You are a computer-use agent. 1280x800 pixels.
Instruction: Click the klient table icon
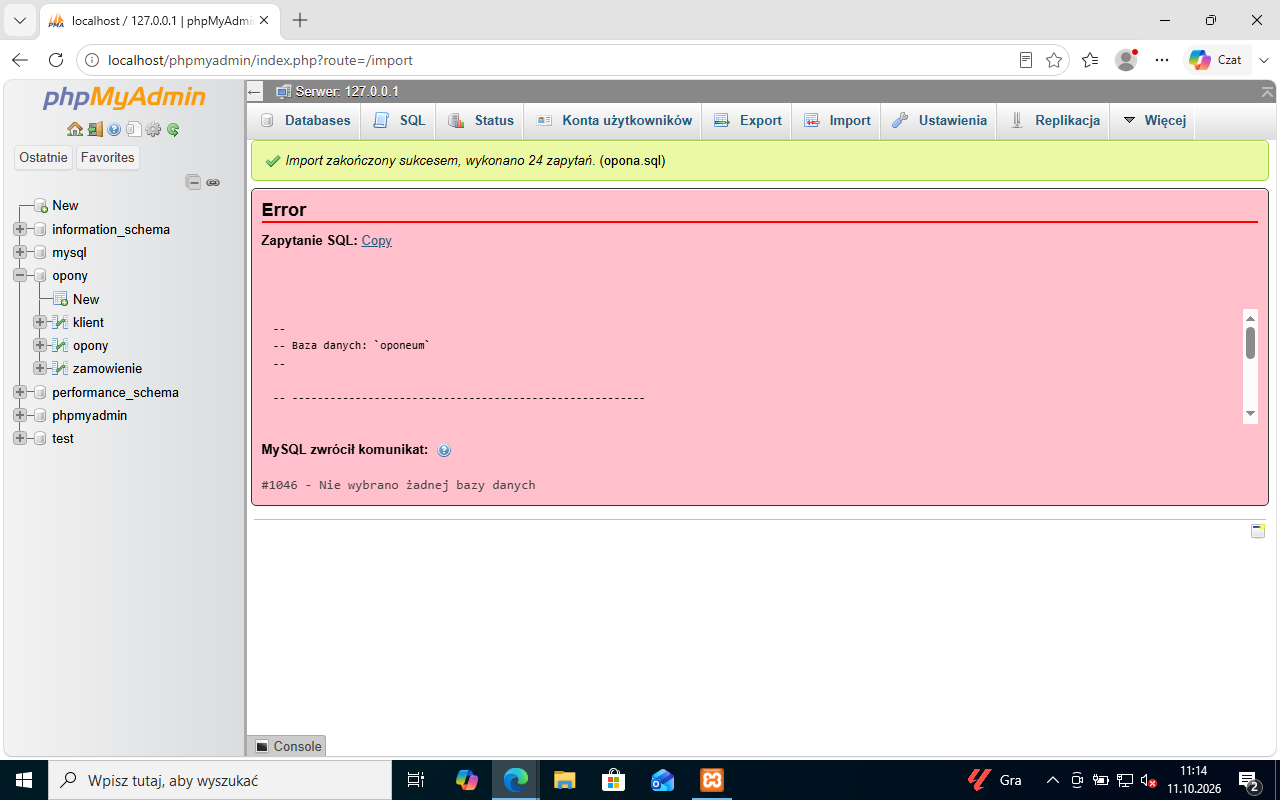coord(60,322)
